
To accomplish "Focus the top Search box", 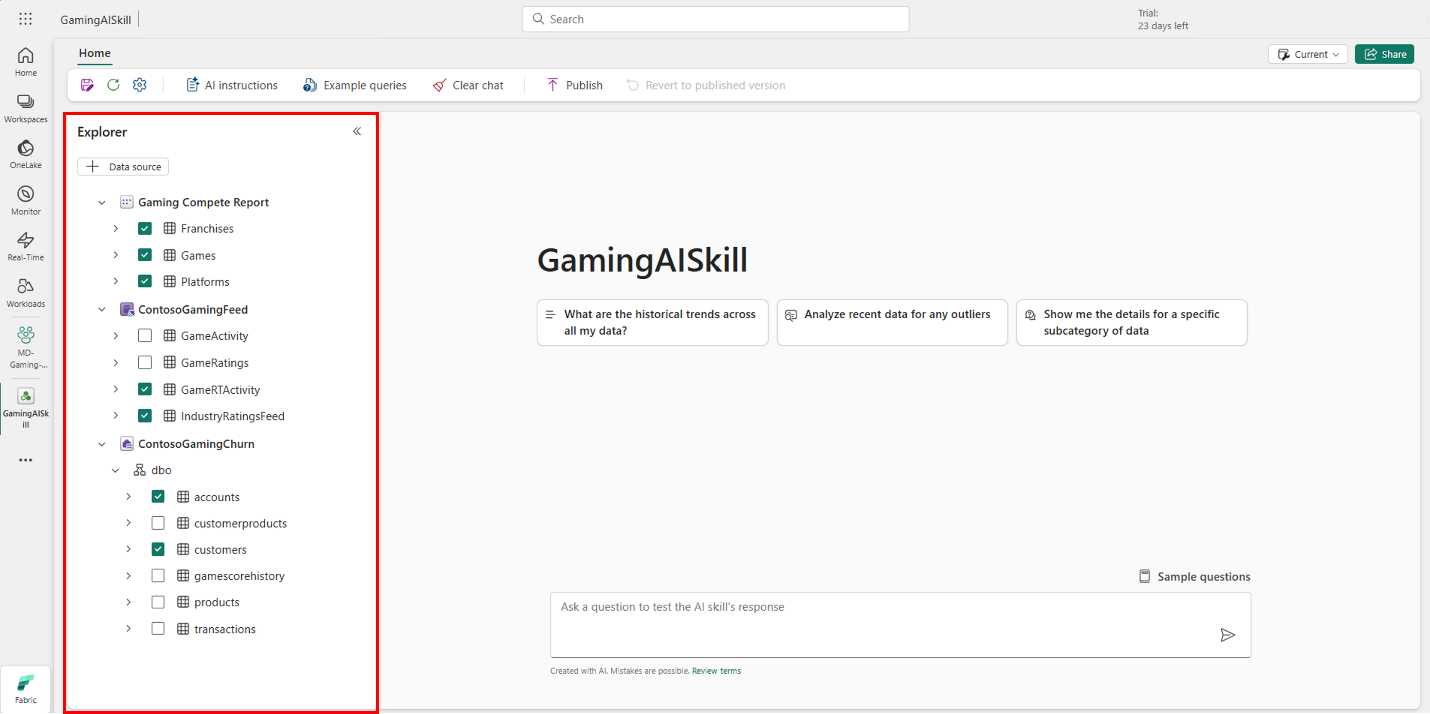I will [715, 19].
